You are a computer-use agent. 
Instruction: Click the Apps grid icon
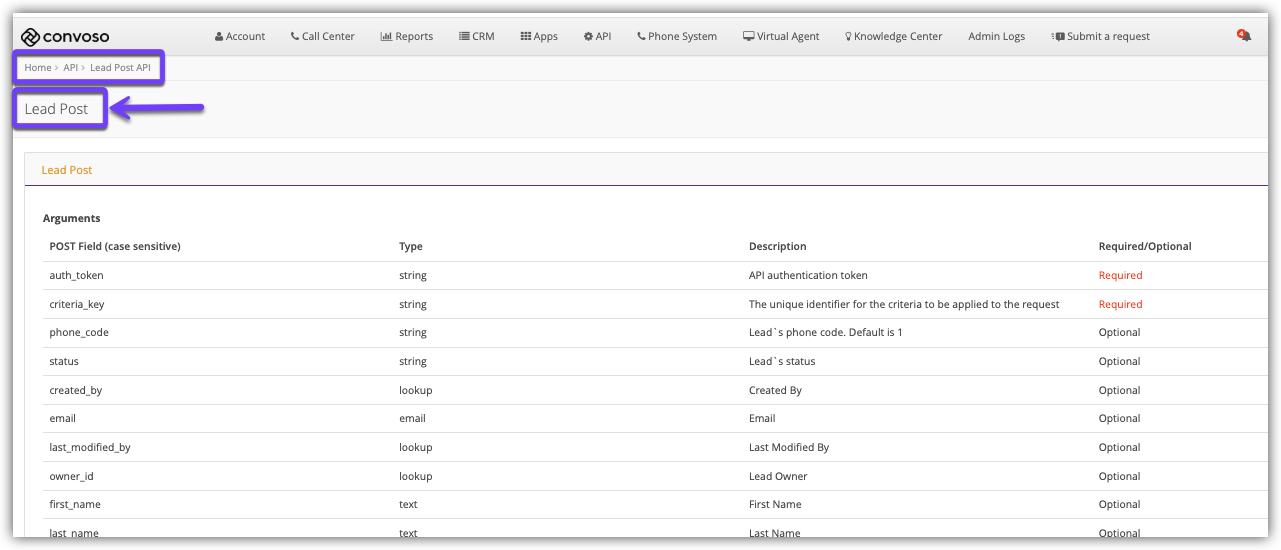tap(525, 37)
